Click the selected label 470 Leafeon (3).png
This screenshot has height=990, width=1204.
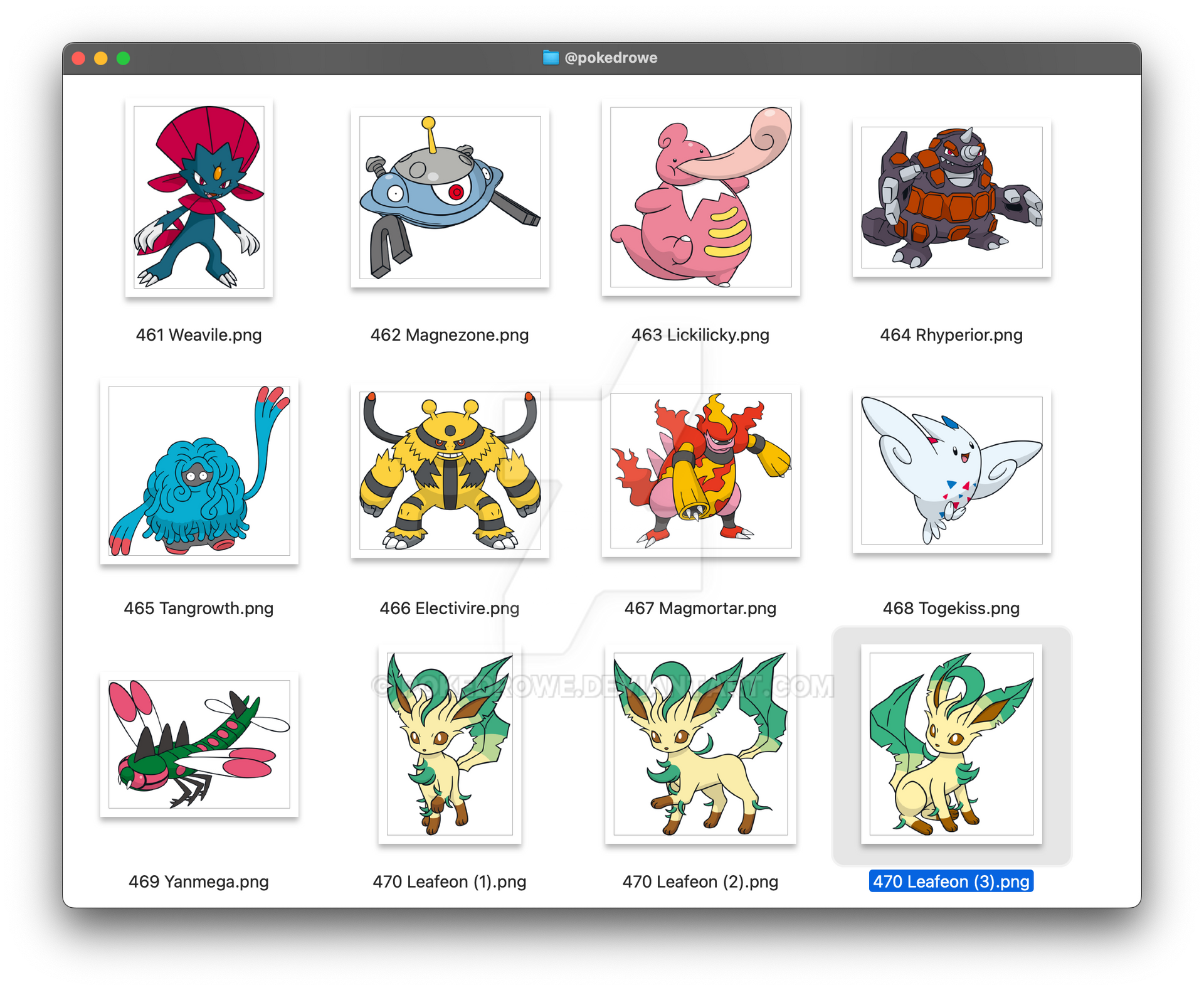951,881
